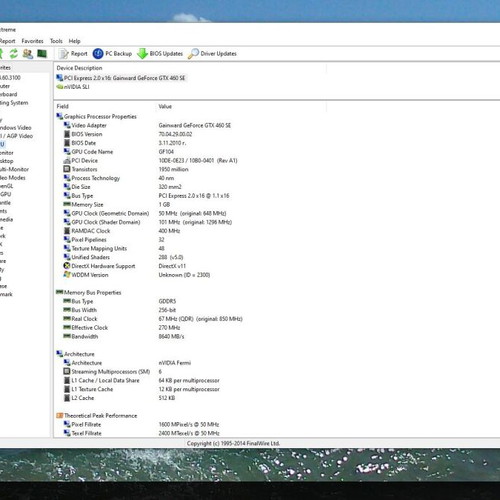Screen dimensions: 500x500
Task: Select the nVIDIA SLI device entry
Action: pyautogui.click(x=73, y=87)
